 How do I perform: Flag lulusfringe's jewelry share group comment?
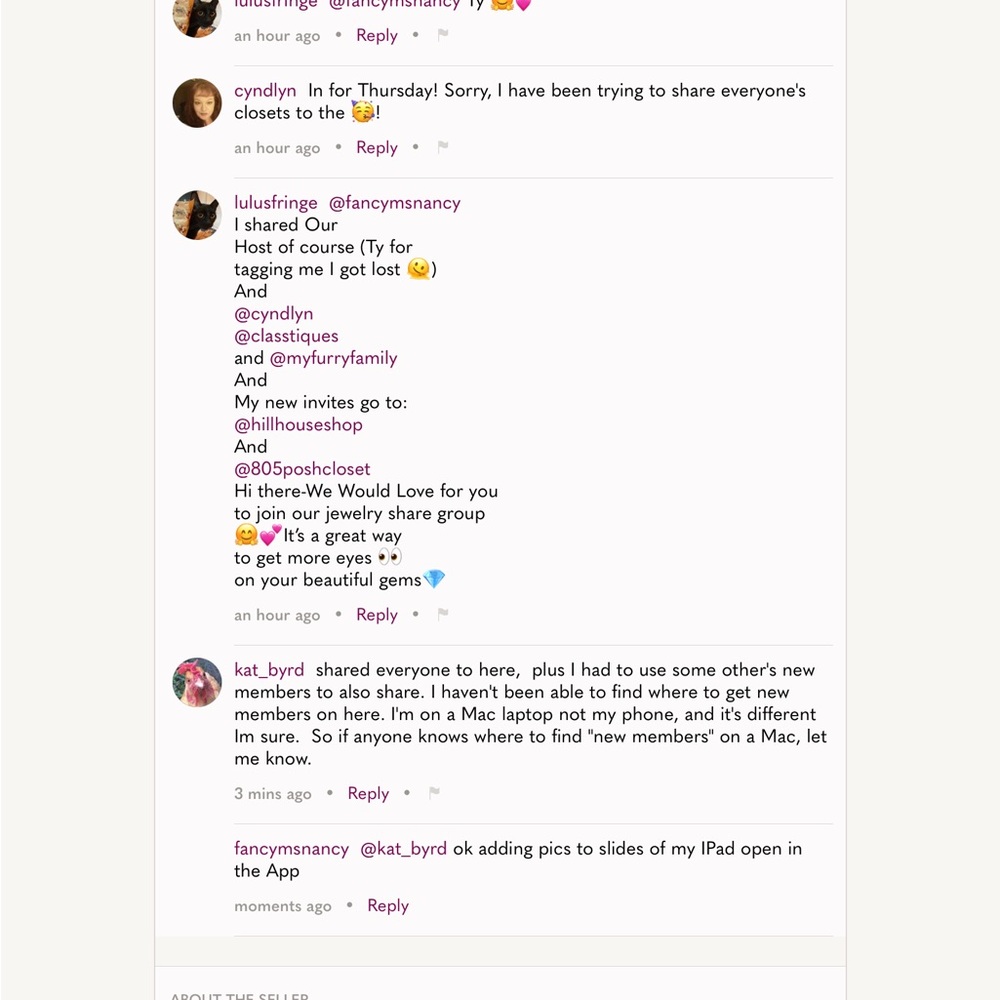tap(443, 614)
